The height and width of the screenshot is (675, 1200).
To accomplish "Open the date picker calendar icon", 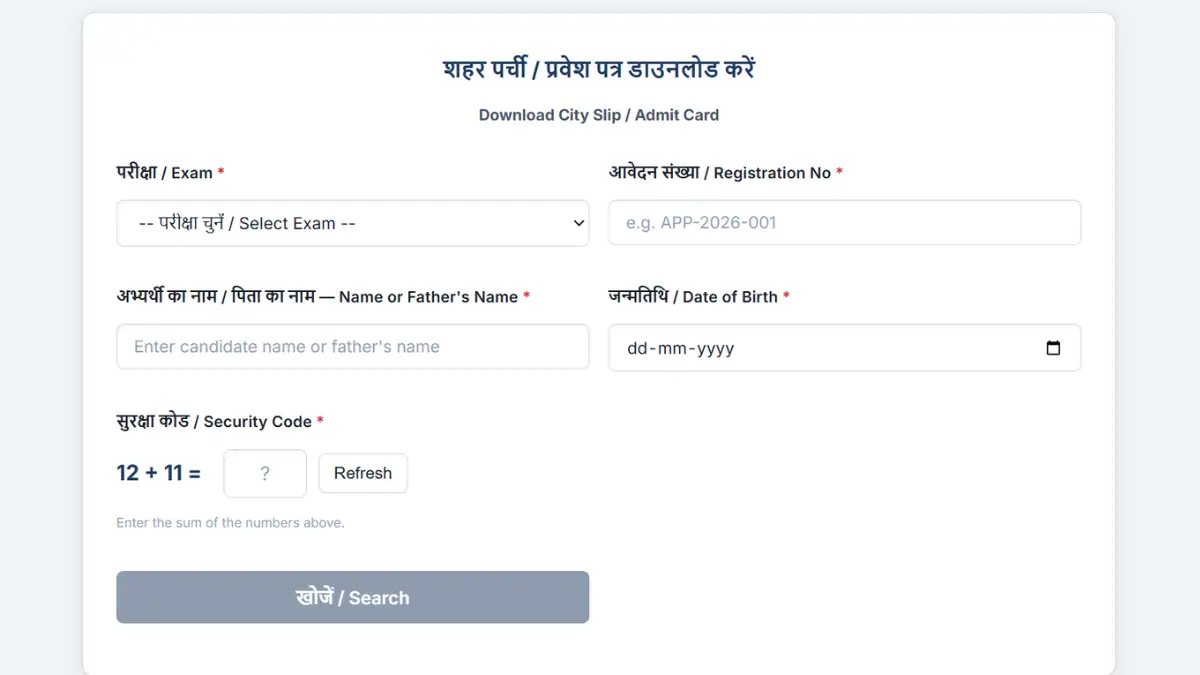I will click(x=1055, y=347).
